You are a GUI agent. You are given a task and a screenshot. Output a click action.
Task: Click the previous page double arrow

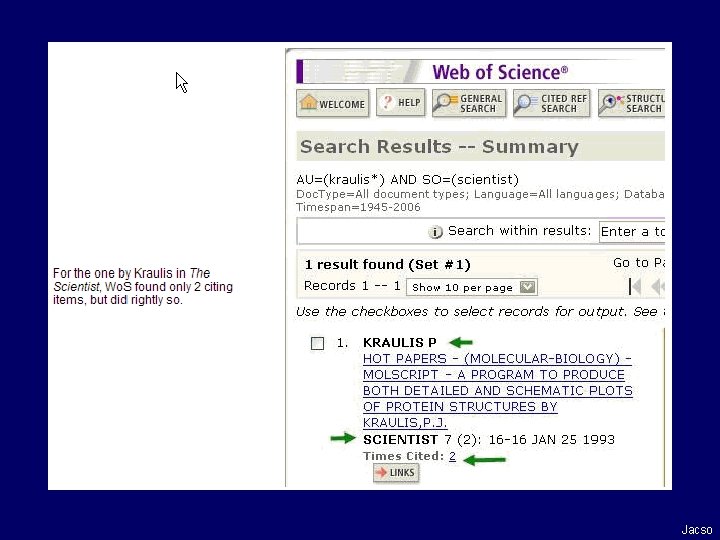pyautogui.click(x=658, y=287)
